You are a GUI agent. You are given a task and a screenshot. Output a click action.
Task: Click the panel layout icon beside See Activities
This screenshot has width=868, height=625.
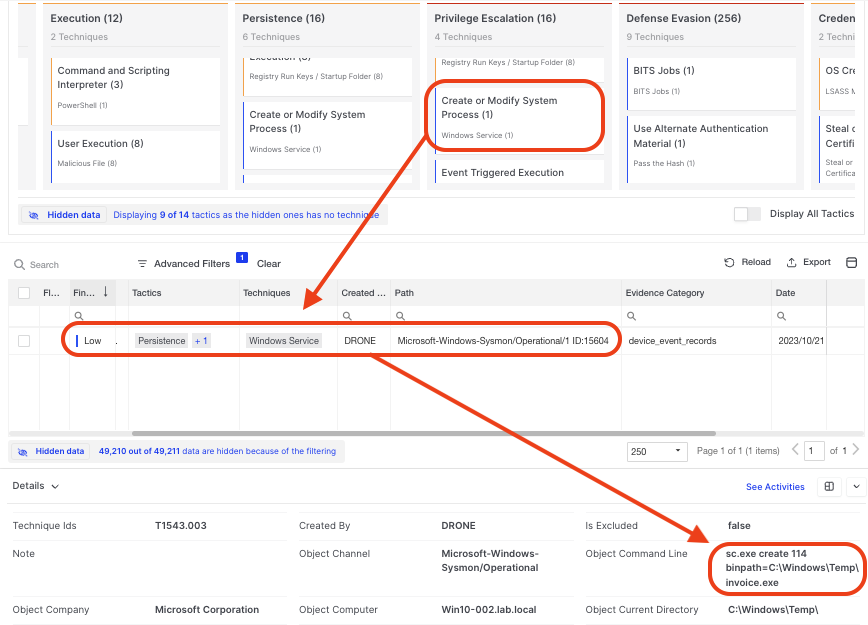828,487
